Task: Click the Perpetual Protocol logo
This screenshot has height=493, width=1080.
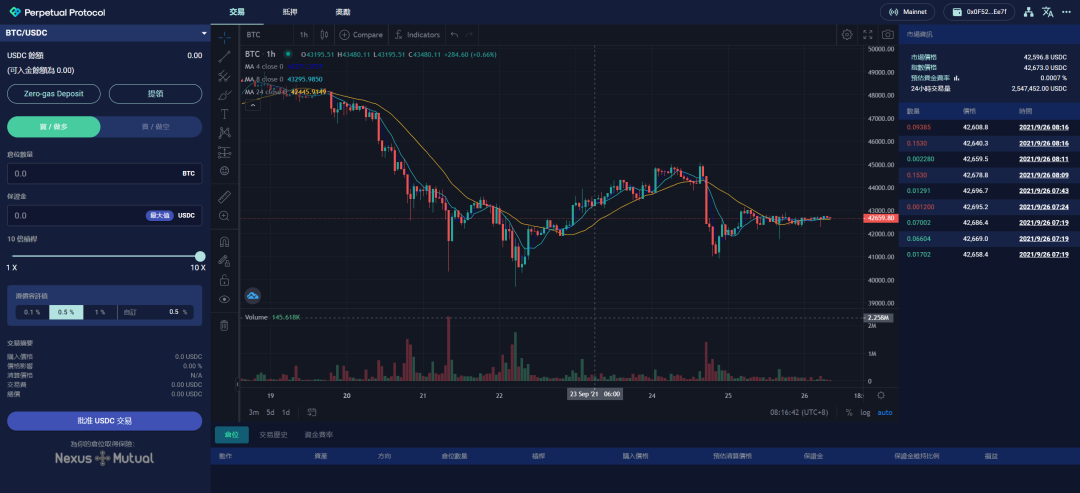Action: [57, 12]
